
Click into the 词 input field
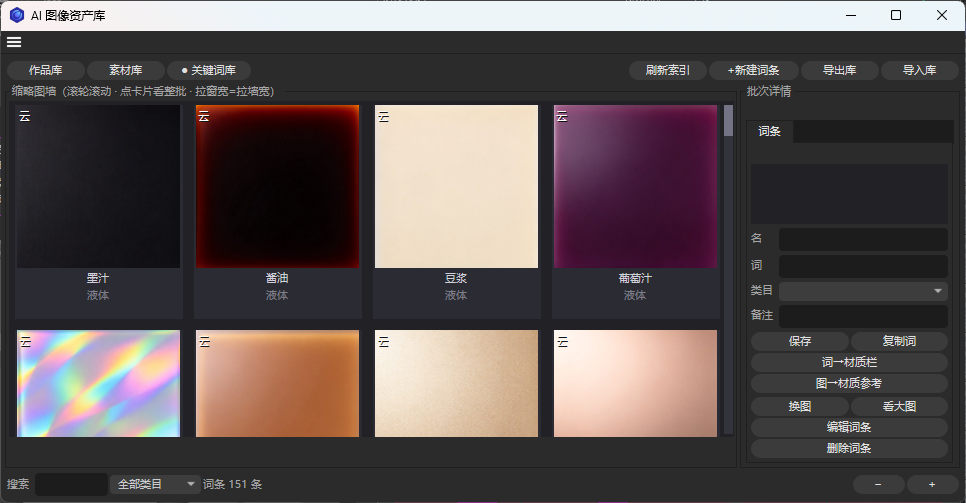[x=863, y=266]
